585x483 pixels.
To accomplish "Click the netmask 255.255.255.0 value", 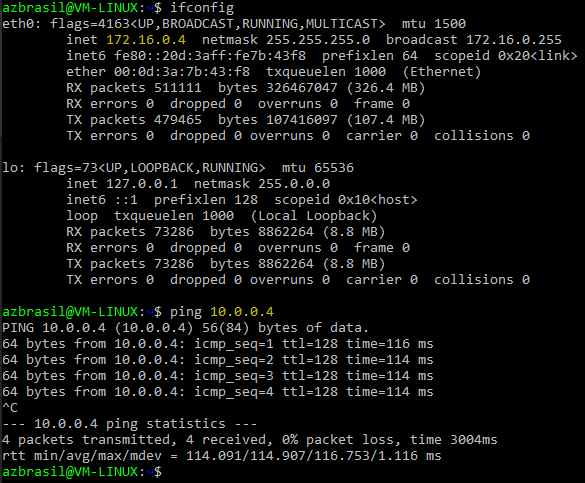I will [x=318, y=40].
